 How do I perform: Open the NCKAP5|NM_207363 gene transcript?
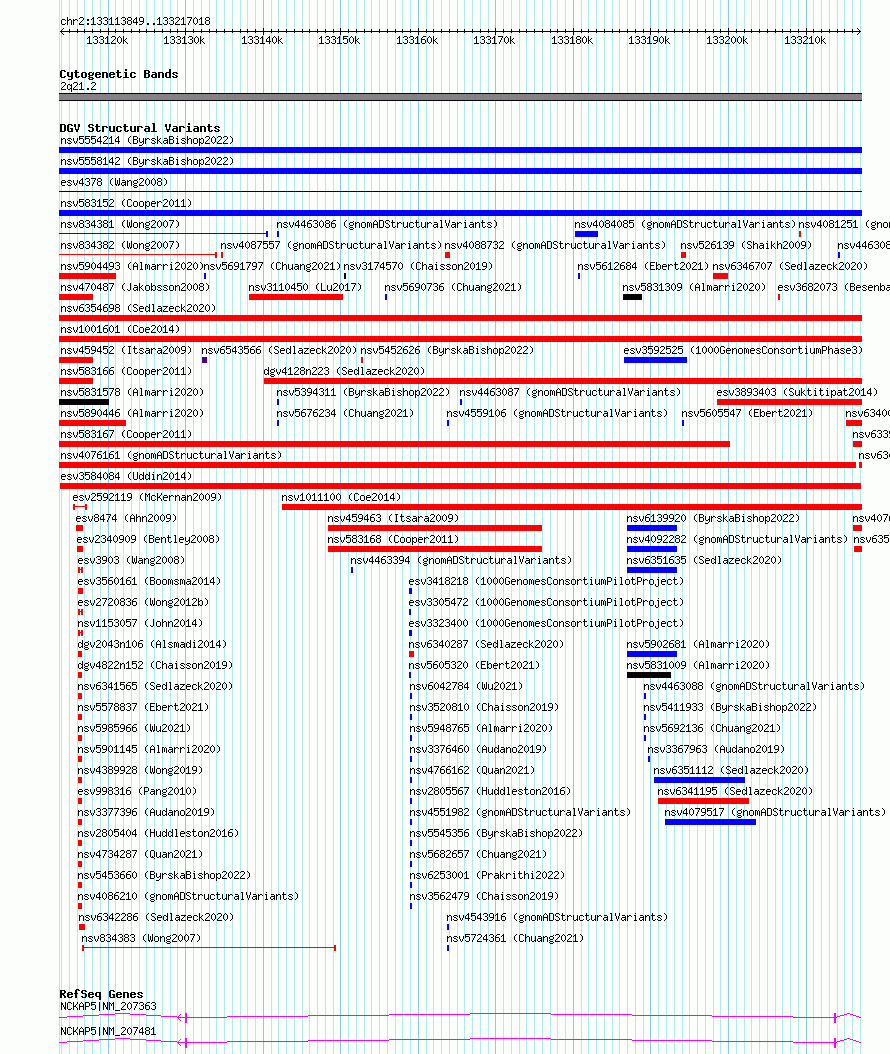pyautogui.click(x=108, y=1006)
